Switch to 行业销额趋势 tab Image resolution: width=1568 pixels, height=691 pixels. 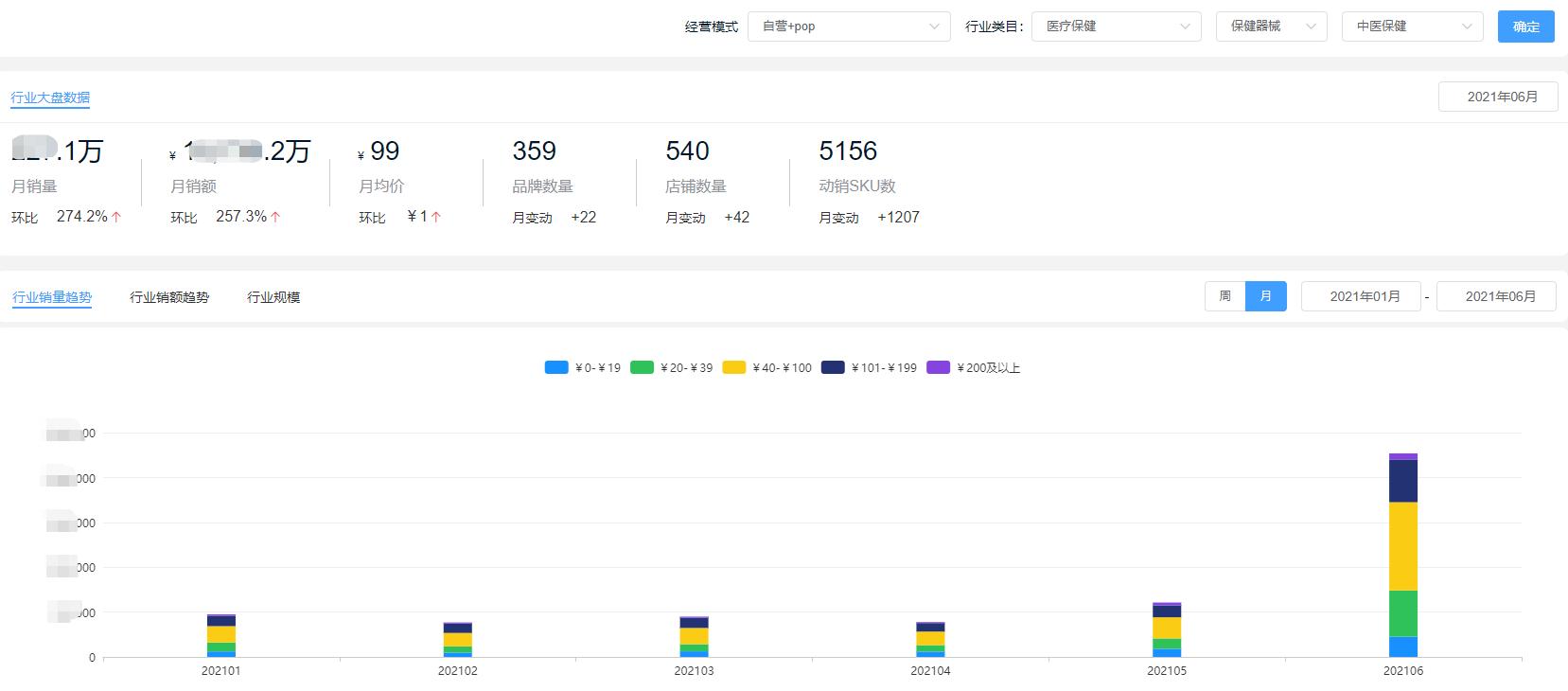point(169,297)
